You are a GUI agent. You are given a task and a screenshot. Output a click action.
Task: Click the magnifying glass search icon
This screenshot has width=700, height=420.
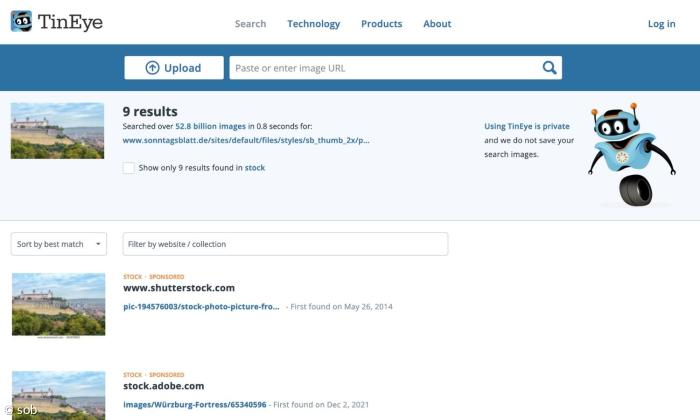550,68
